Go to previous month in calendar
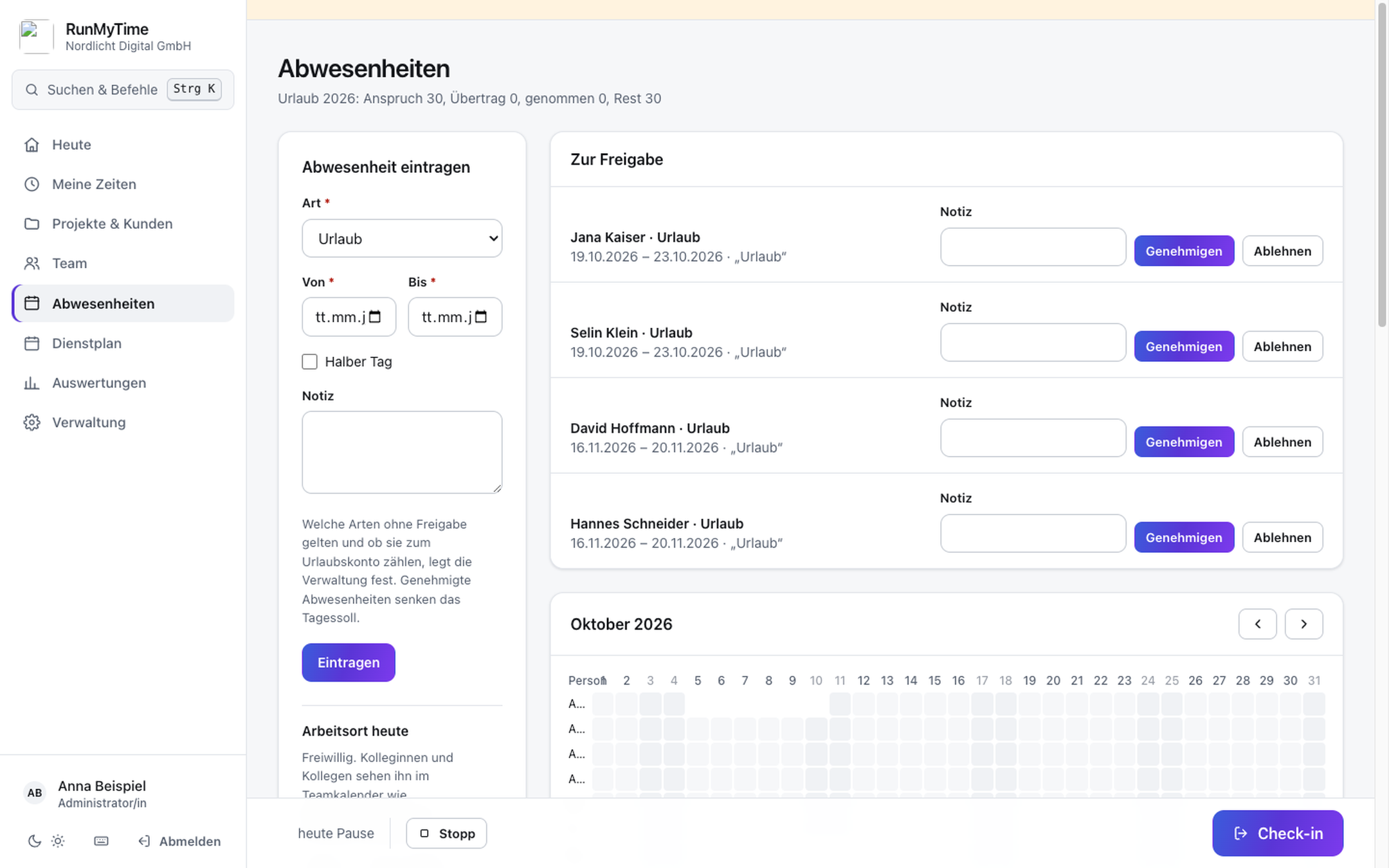1389x868 pixels. (x=1257, y=624)
